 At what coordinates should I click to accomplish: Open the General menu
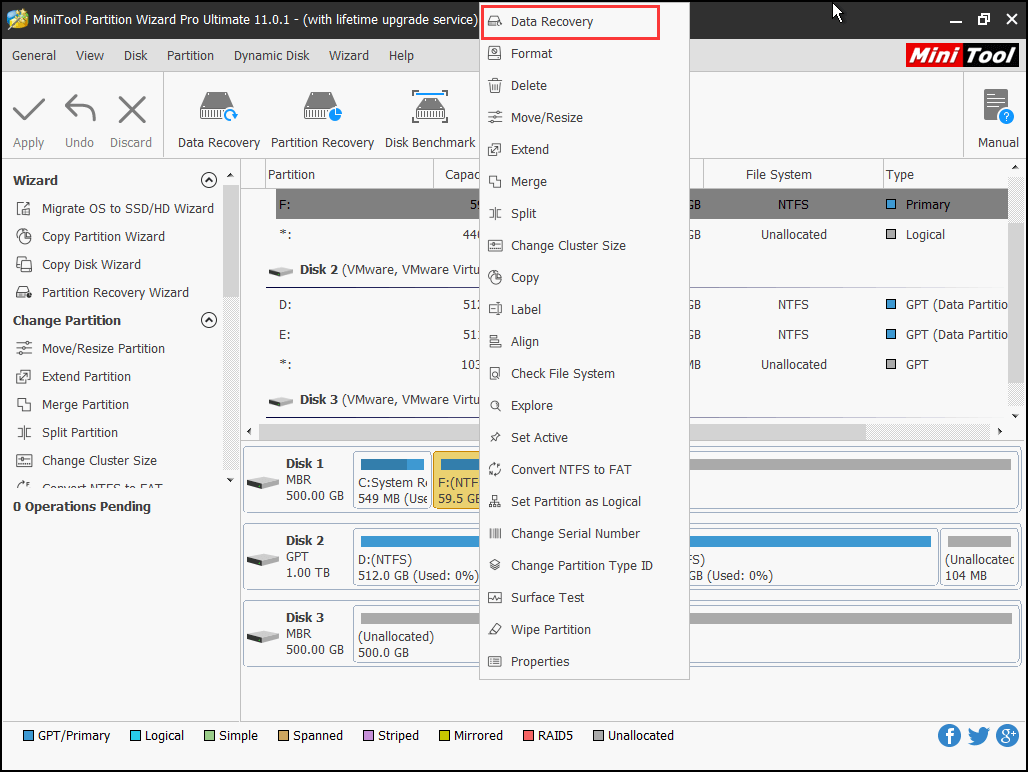(x=34, y=56)
